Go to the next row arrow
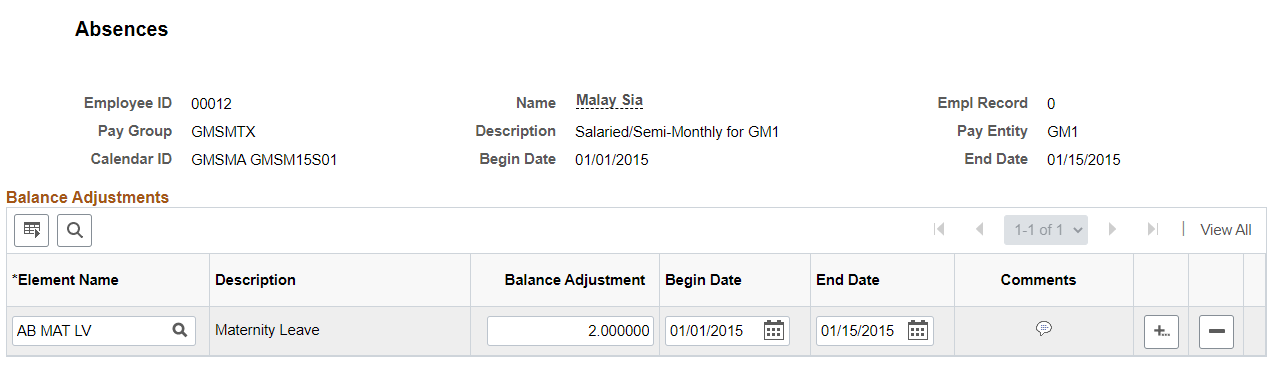Image resolution: width=1281 pixels, height=368 pixels. coord(1112,229)
